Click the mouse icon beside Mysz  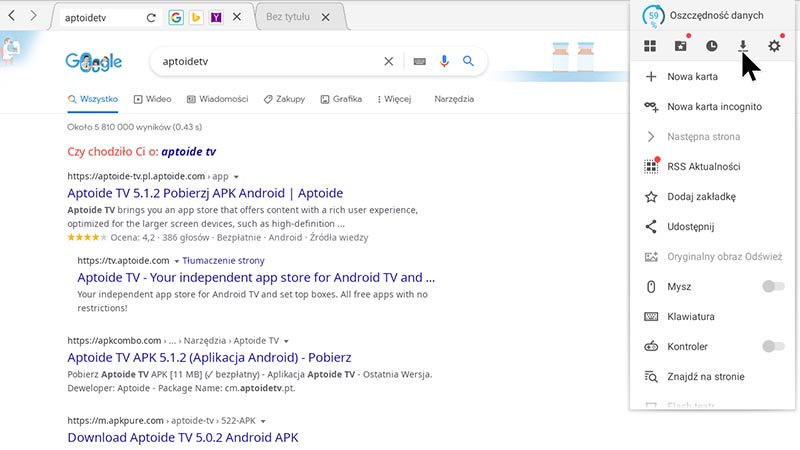651,287
